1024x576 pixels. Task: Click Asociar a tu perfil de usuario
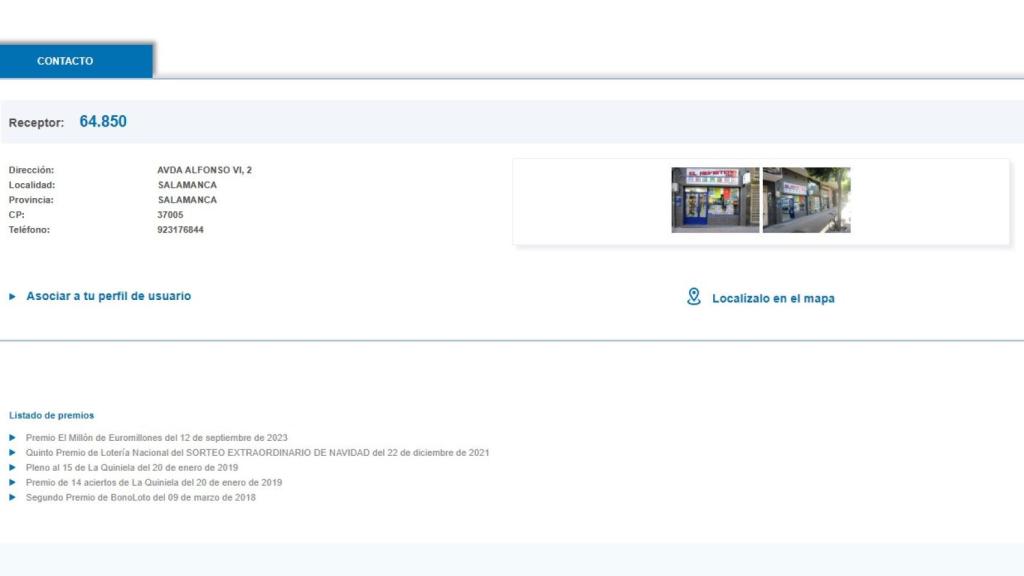[x=108, y=296]
